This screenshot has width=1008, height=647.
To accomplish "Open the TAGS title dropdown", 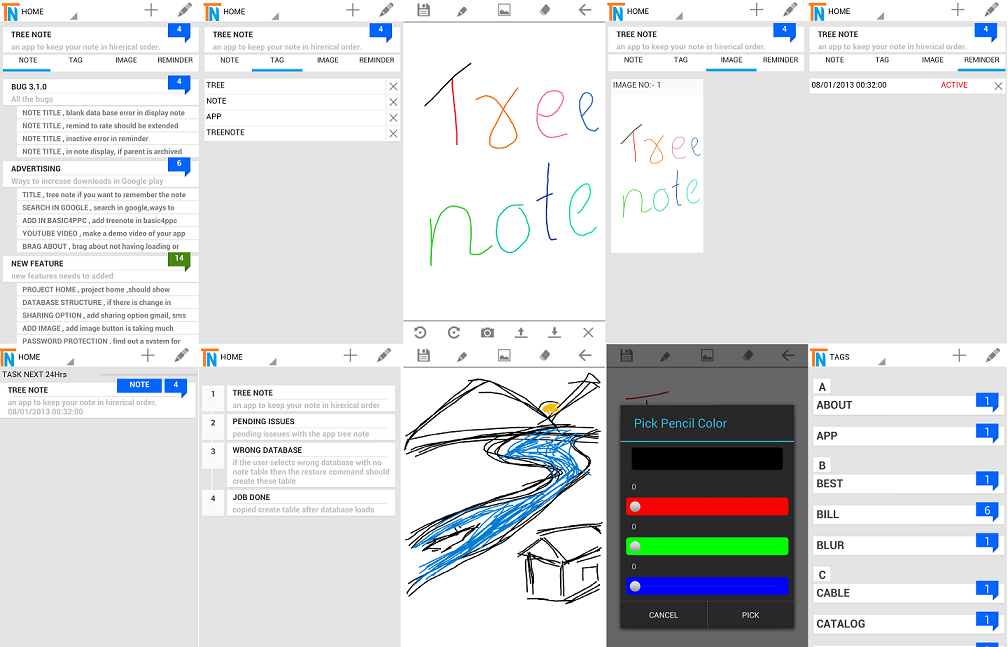I will coord(848,357).
